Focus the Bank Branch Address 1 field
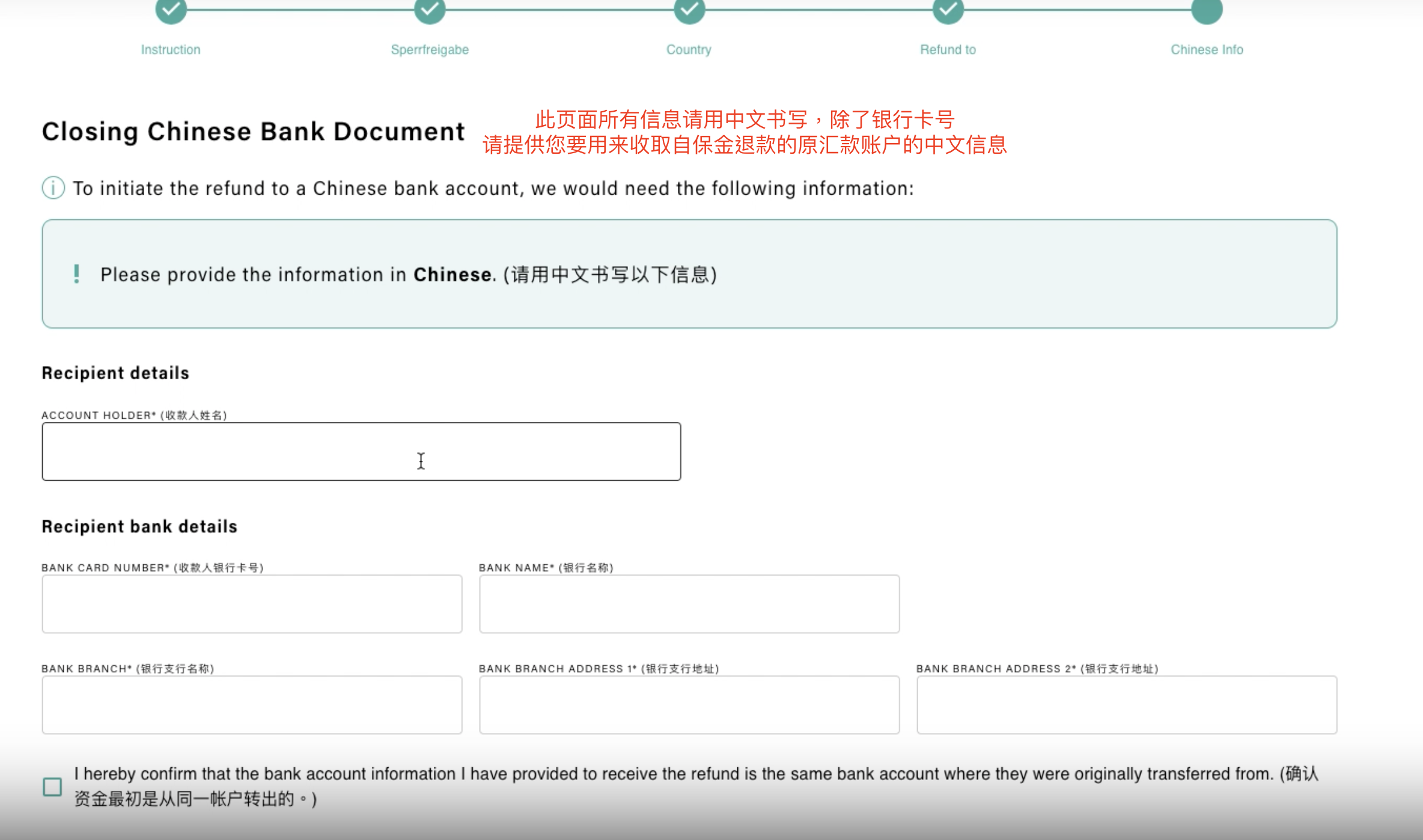 (x=689, y=705)
